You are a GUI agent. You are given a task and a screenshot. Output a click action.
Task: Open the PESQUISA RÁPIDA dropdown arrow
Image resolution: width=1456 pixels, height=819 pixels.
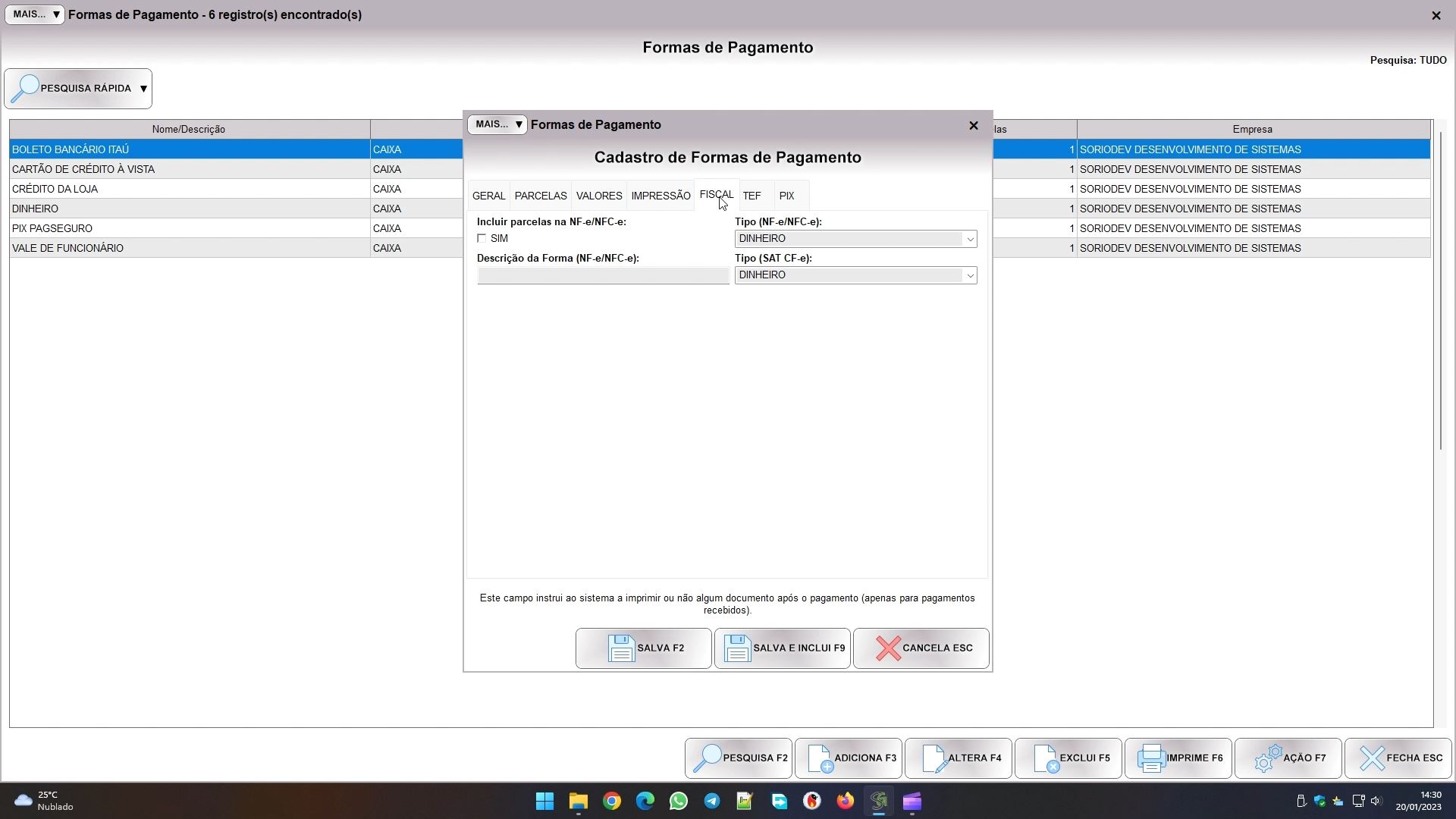click(143, 89)
